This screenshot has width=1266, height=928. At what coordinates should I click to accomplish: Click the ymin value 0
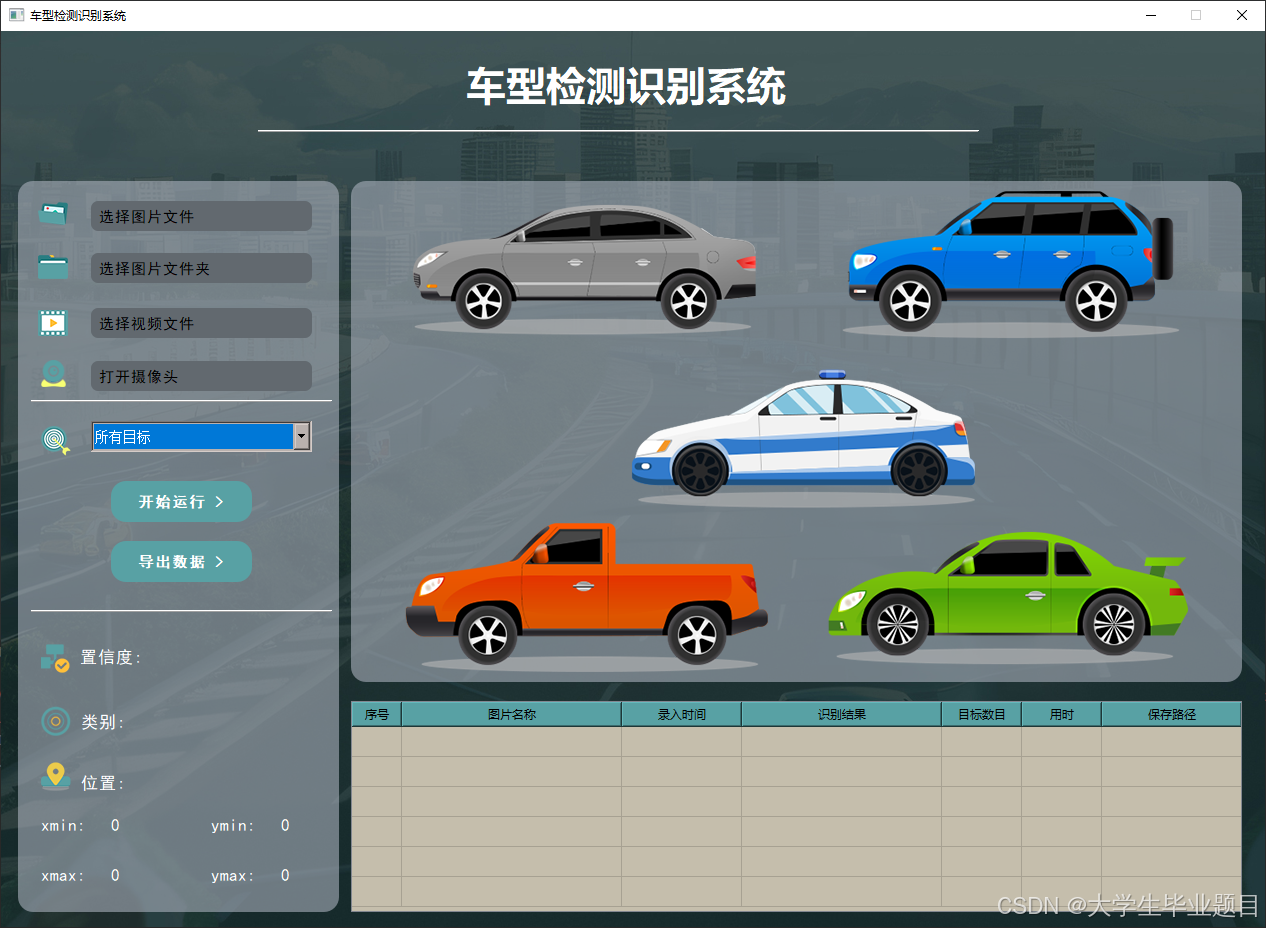tap(285, 825)
